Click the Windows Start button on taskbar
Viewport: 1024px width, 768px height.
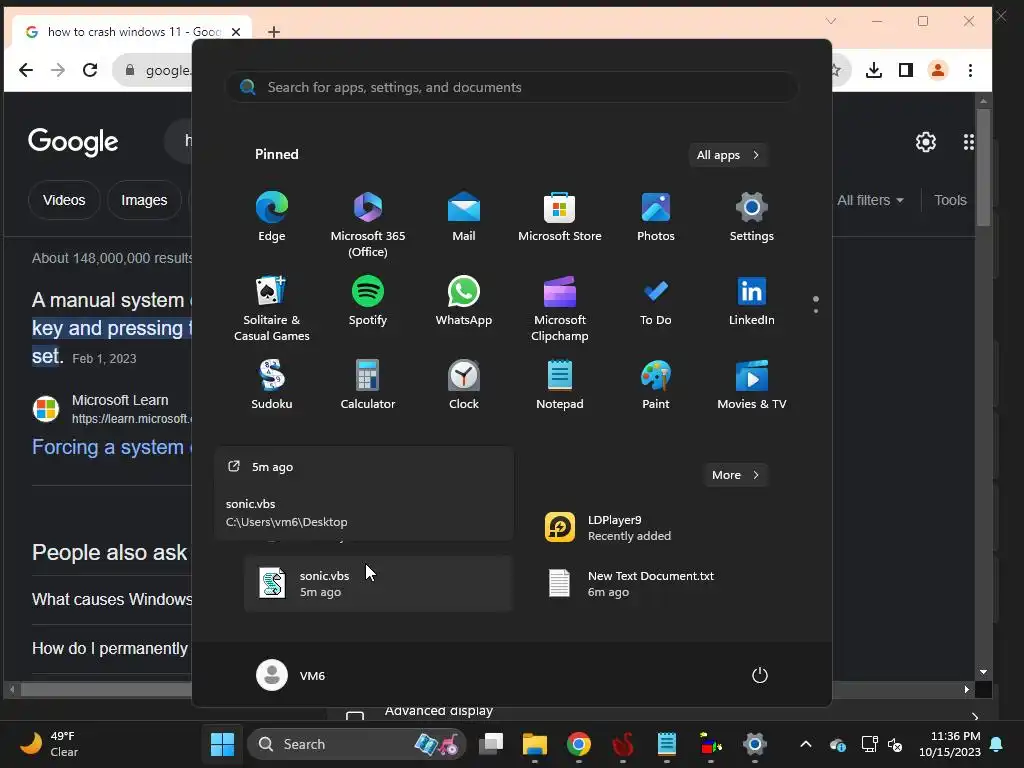click(222, 744)
